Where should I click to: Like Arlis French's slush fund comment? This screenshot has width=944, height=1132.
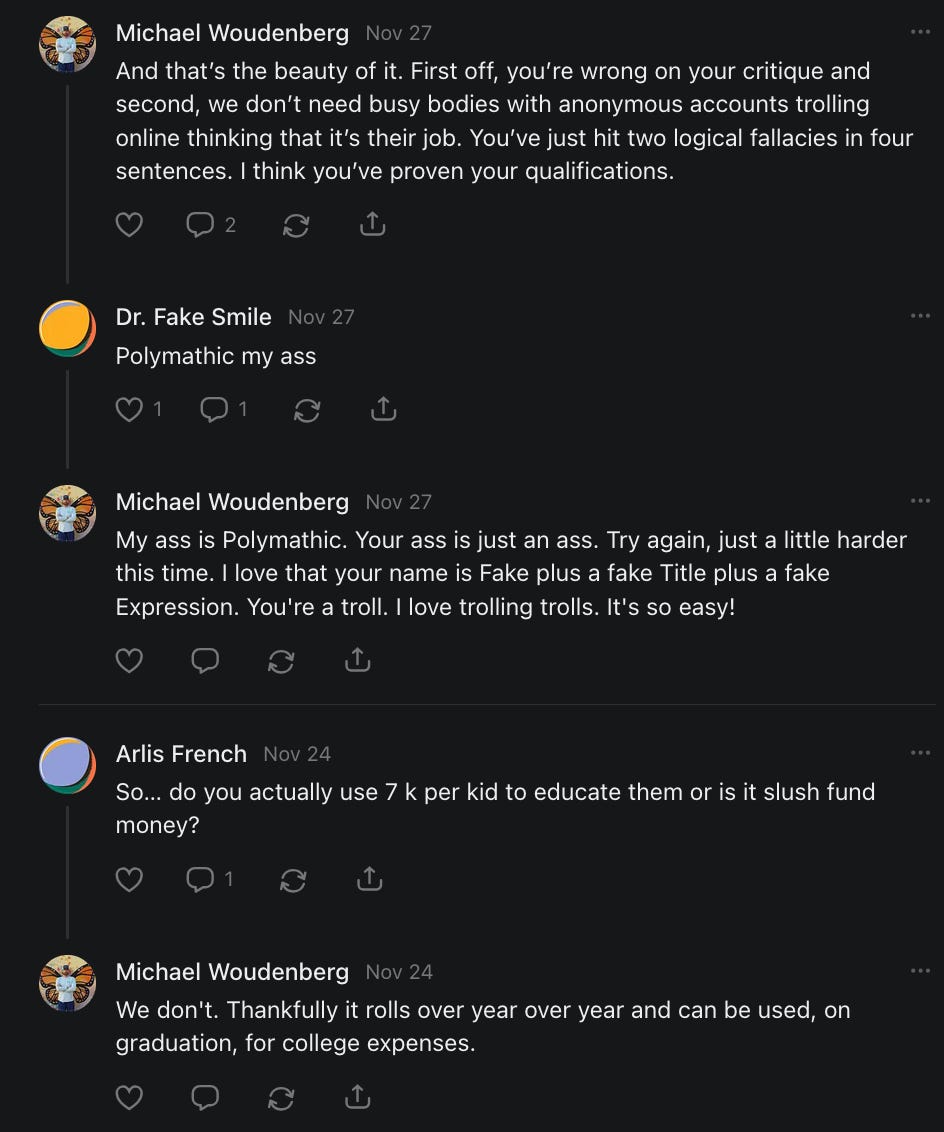129,879
